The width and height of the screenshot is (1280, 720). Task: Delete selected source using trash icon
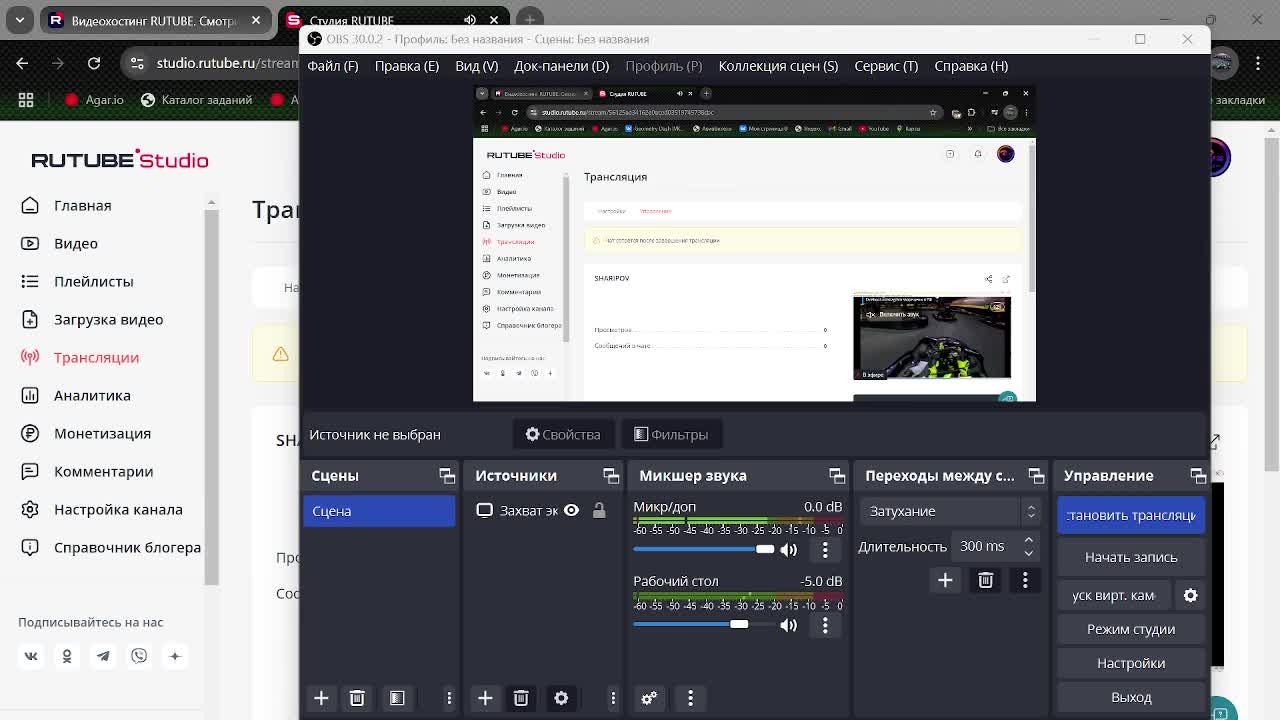(x=521, y=698)
